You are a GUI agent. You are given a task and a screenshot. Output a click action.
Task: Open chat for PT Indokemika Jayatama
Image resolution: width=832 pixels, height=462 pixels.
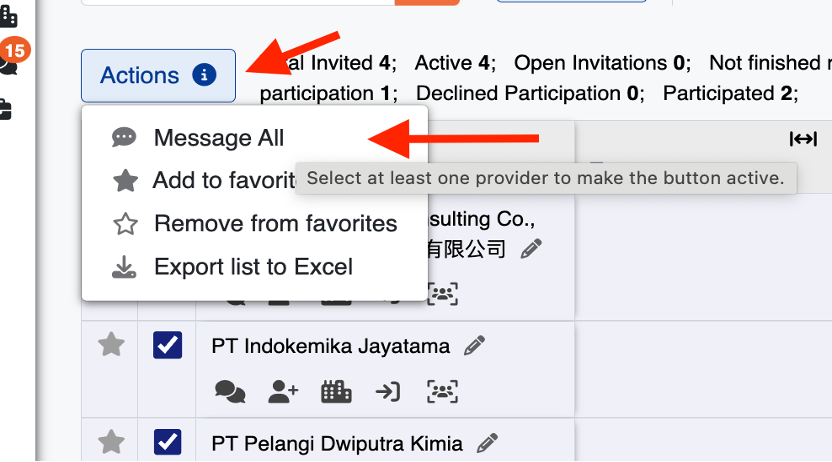pos(230,392)
